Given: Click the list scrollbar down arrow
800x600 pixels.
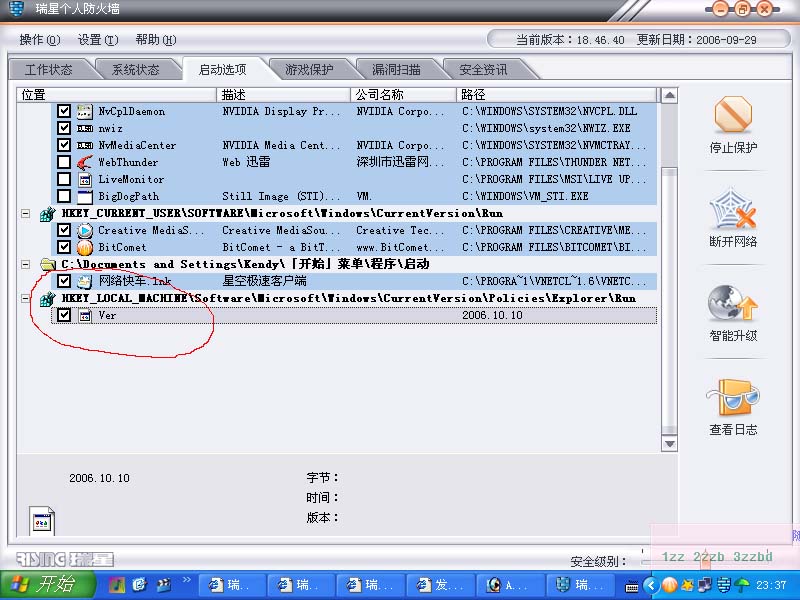Looking at the screenshot, I should 669,444.
